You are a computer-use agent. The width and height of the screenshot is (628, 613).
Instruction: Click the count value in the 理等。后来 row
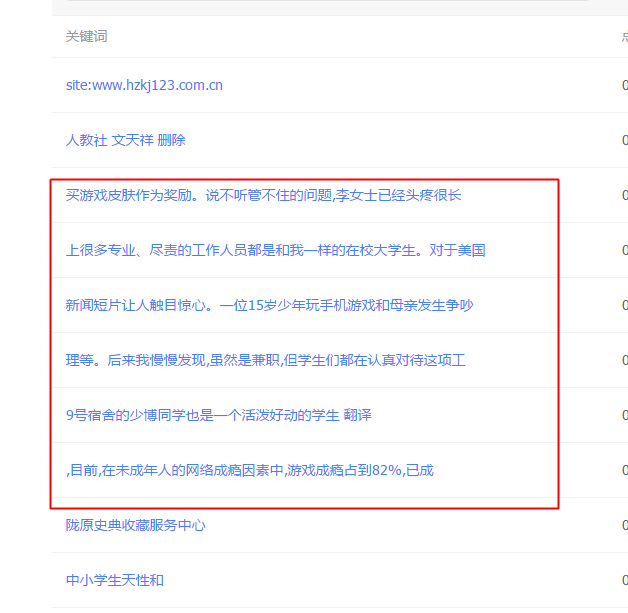pos(624,360)
